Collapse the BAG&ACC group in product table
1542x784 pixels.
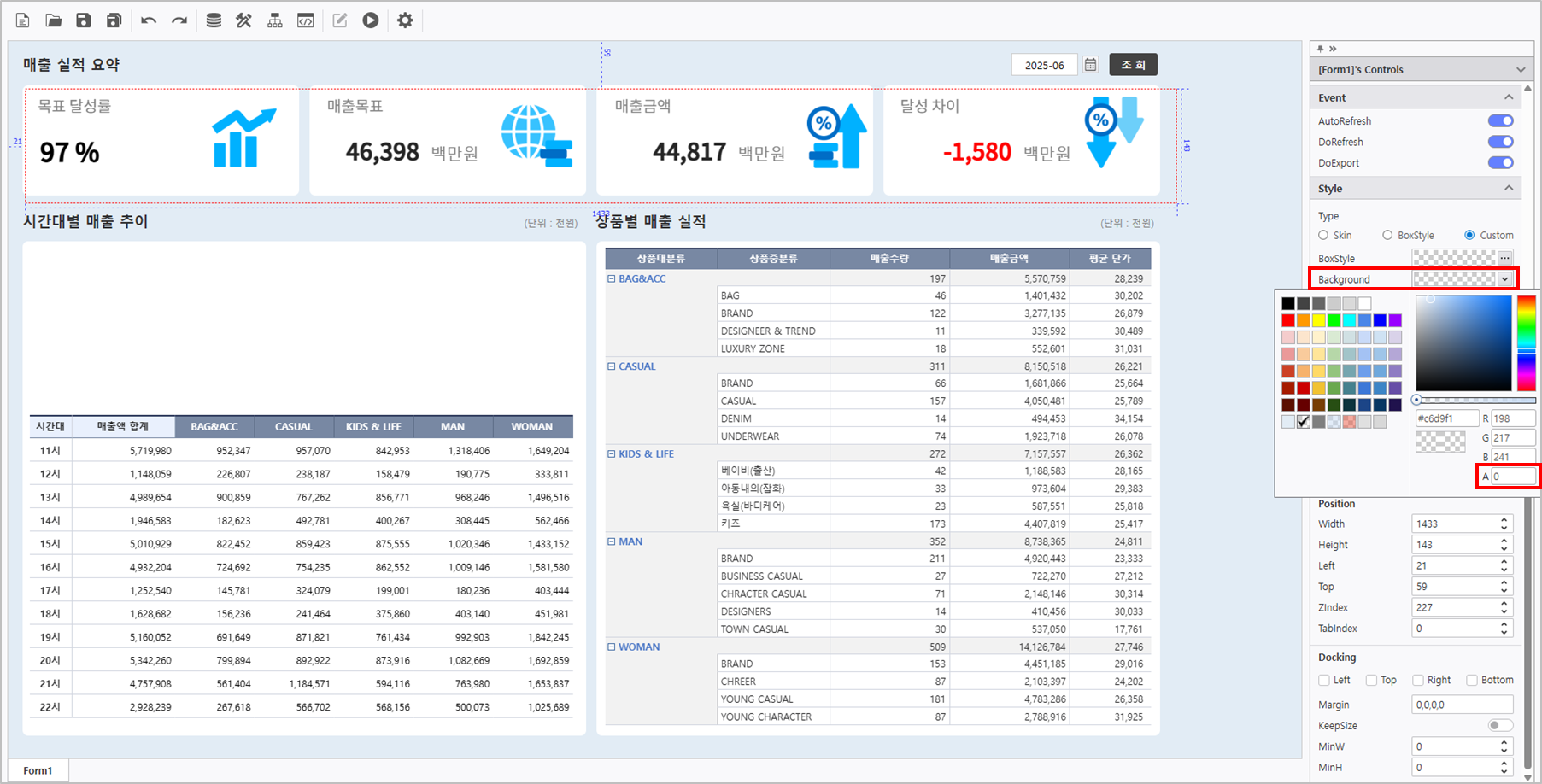611,279
